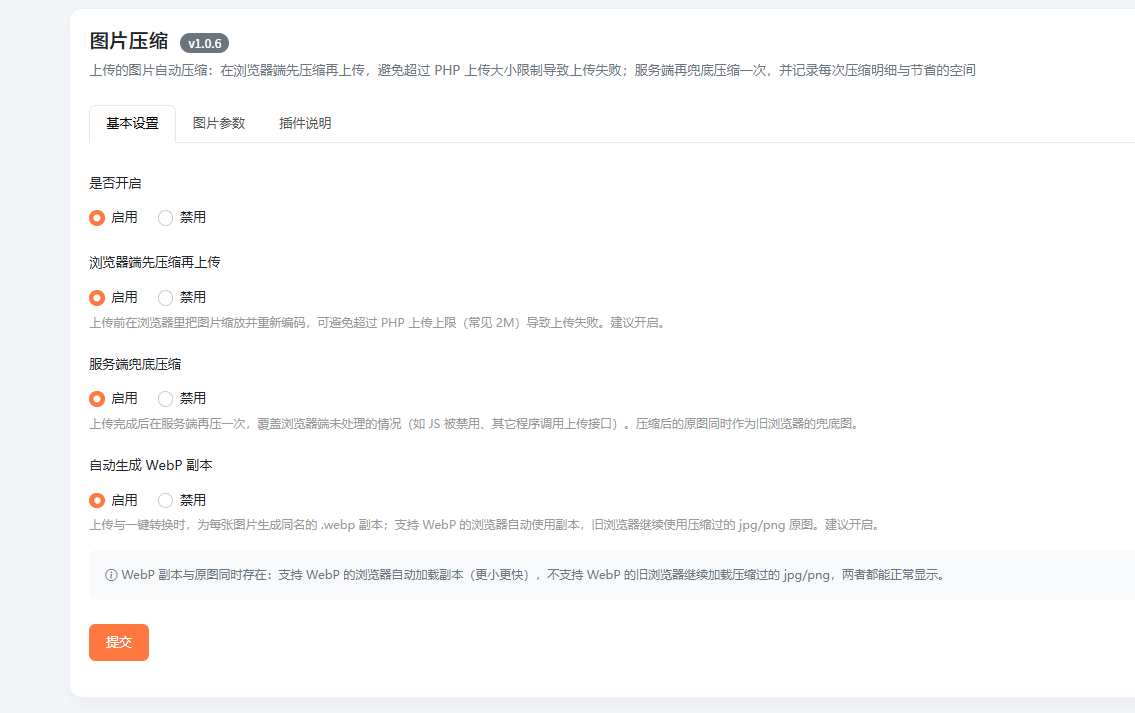Select 启用 radio under 是否开启
Viewport: 1135px width, 713px height.
coord(97,218)
